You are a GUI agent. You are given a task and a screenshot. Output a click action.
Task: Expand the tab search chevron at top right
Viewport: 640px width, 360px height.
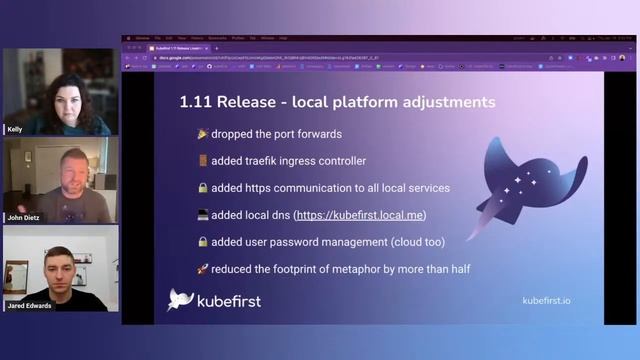point(631,49)
